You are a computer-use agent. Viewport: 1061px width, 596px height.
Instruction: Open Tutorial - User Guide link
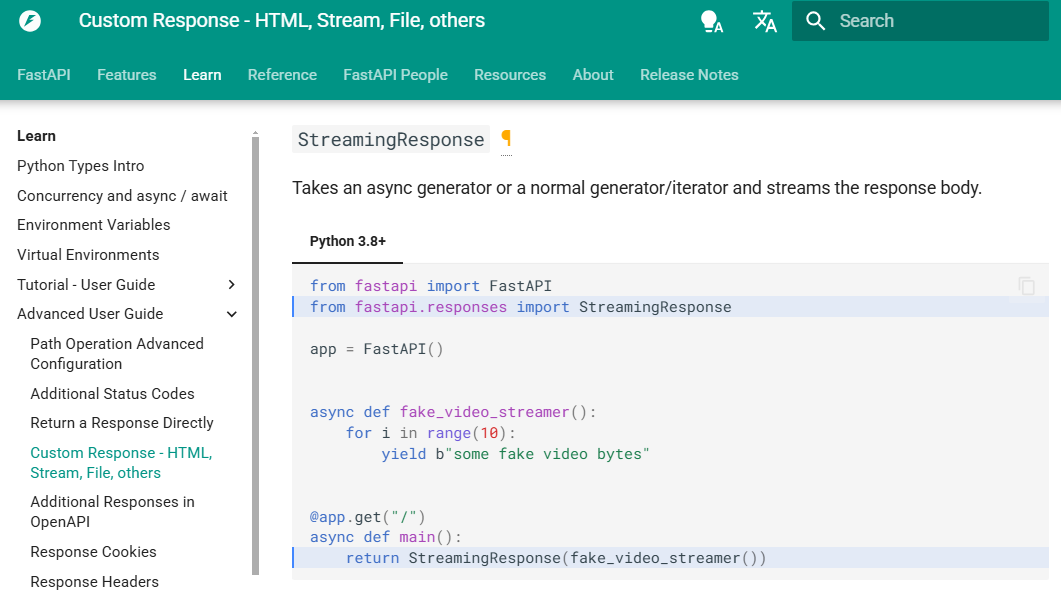click(x=86, y=285)
